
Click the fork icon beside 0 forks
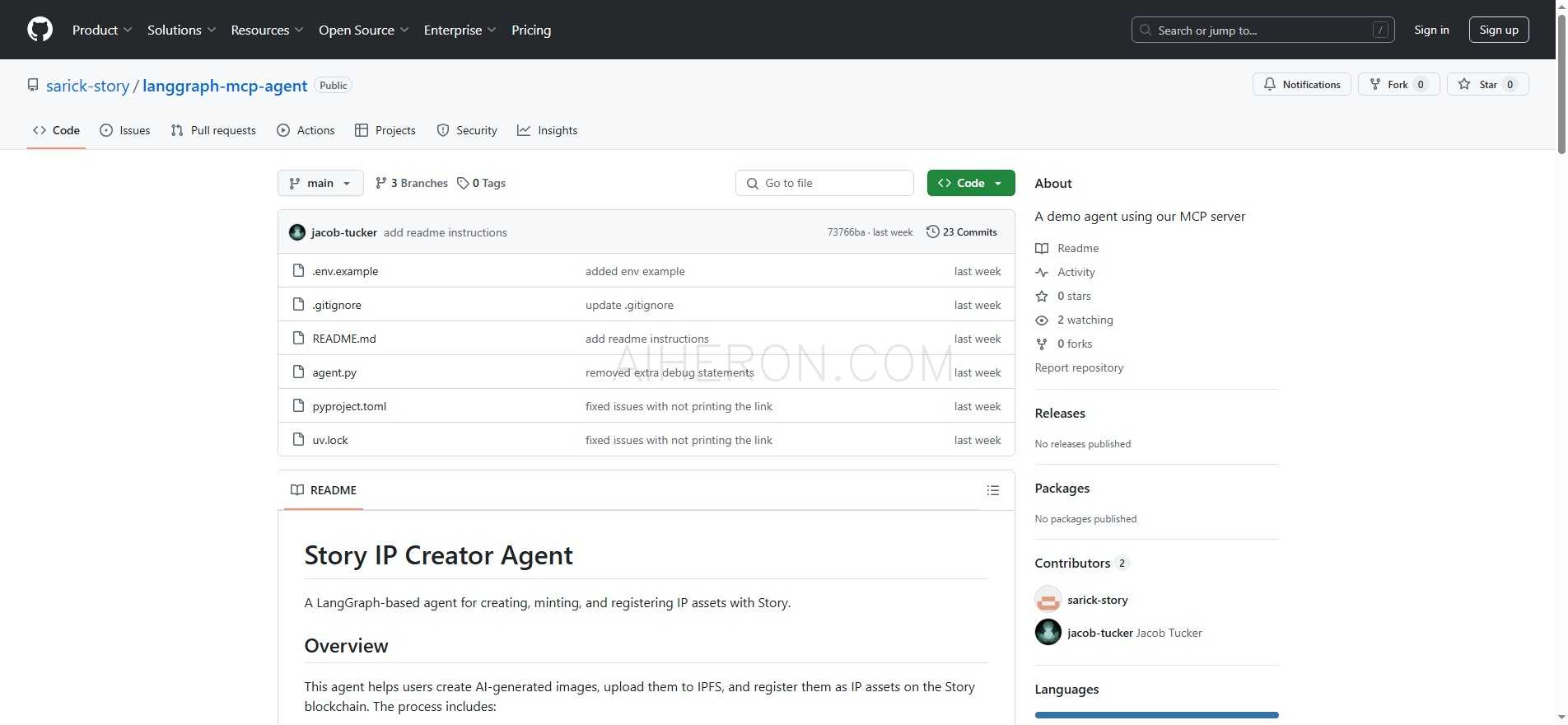tap(1042, 344)
